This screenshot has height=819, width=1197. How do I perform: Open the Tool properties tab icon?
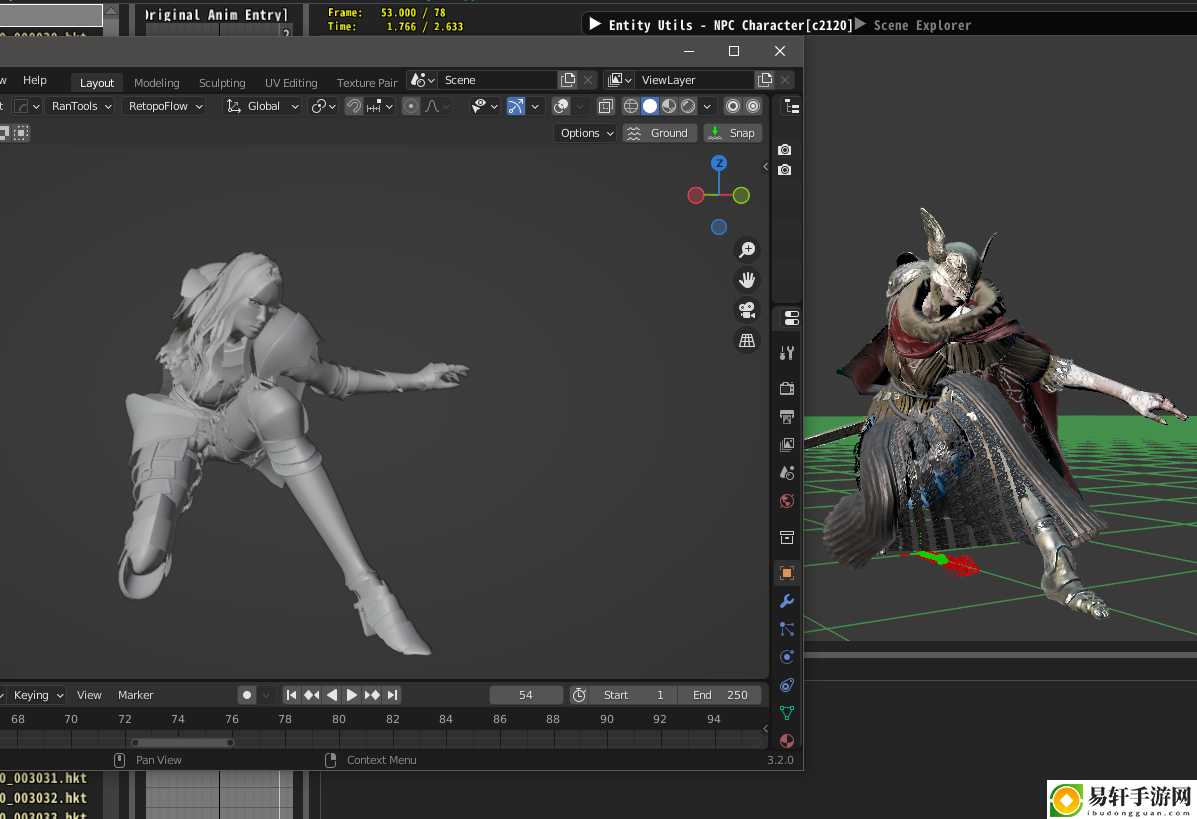pyautogui.click(x=787, y=353)
